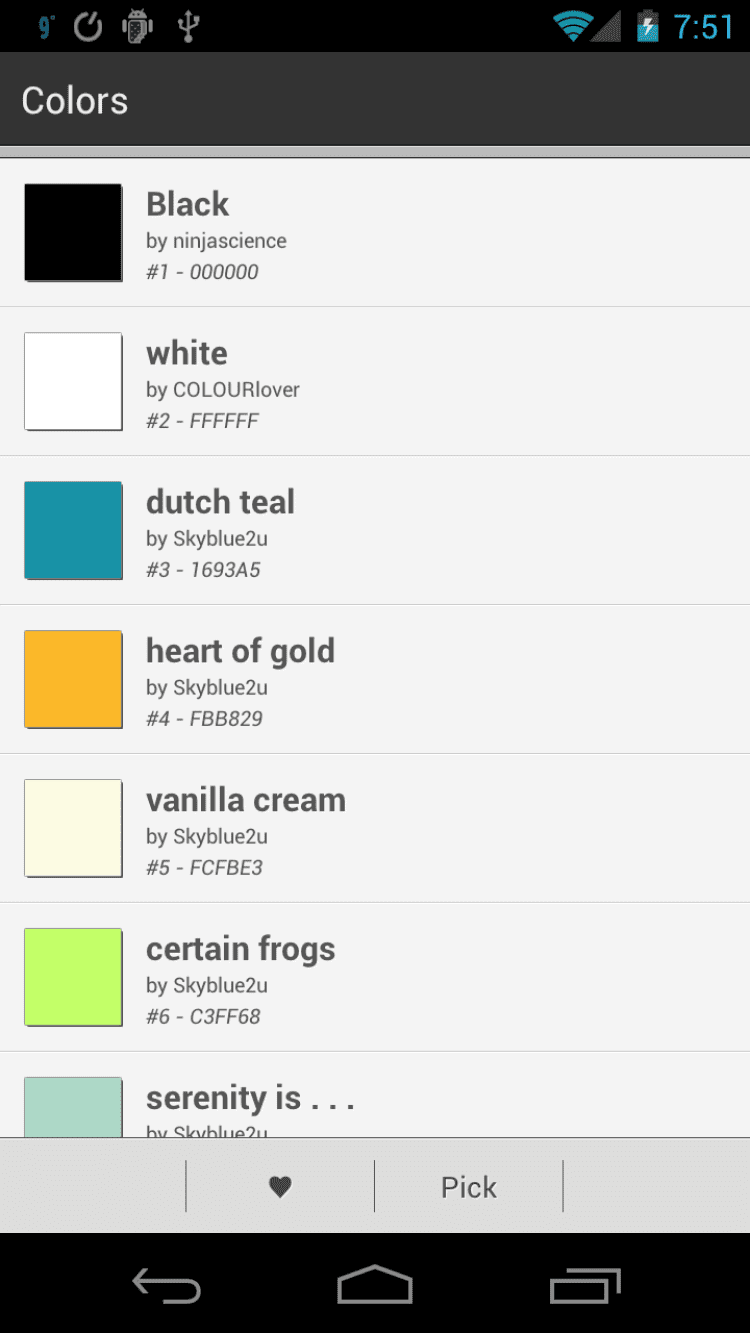This screenshot has width=750, height=1333.
Task: Tap 'by COLOURlover' author text
Action: click(223, 390)
